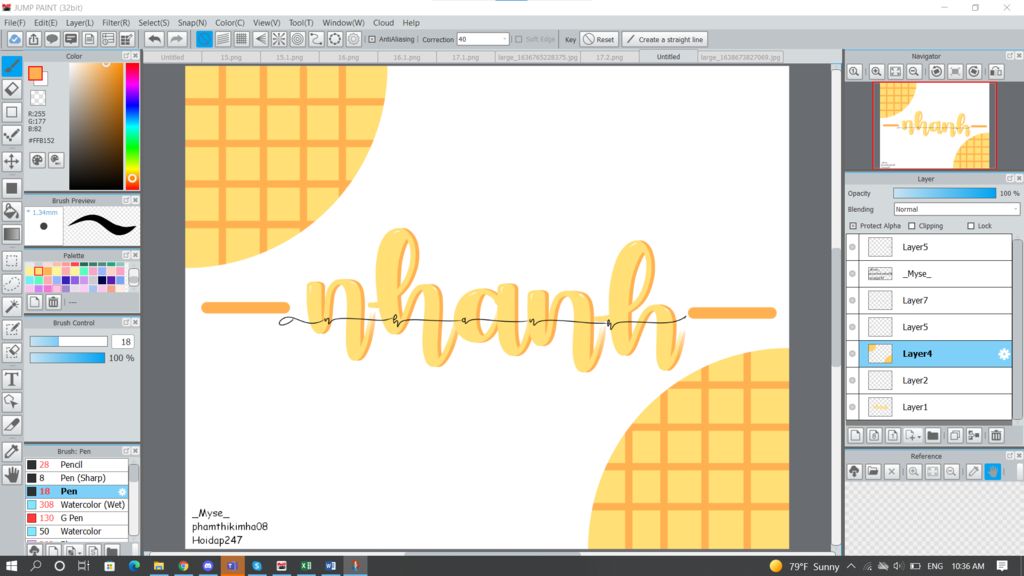Open the add special layer dropdown arrow
1024x576 pixels.
[x=919, y=436]
